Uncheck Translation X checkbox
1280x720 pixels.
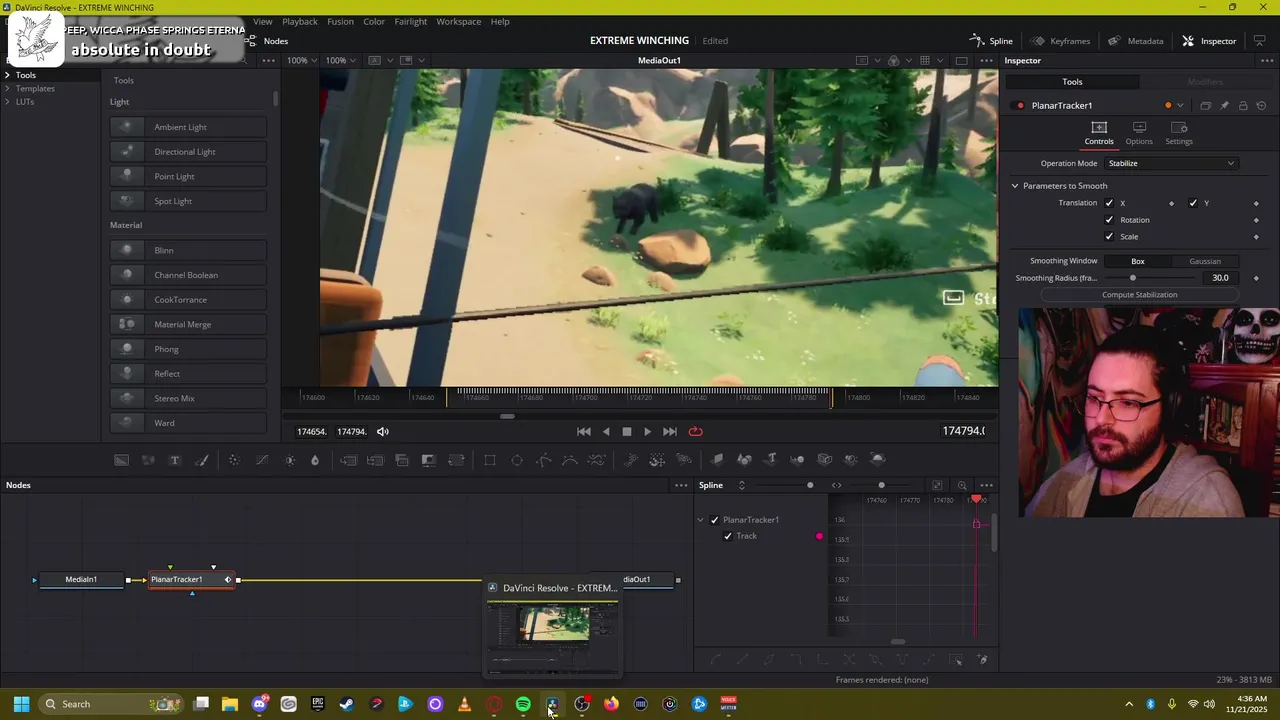coord(1109,203)
